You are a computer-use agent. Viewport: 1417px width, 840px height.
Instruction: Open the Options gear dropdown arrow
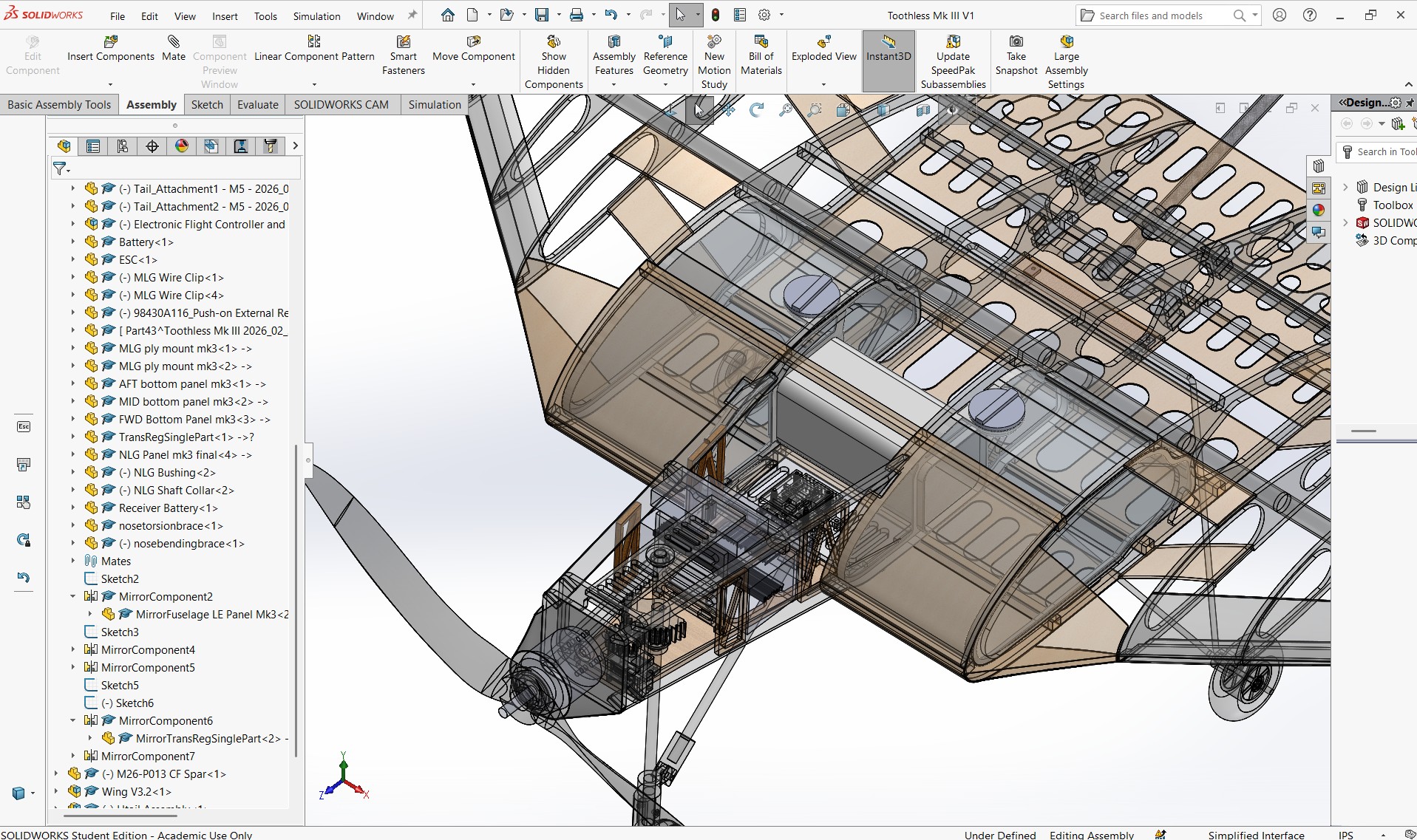(781, 15)
